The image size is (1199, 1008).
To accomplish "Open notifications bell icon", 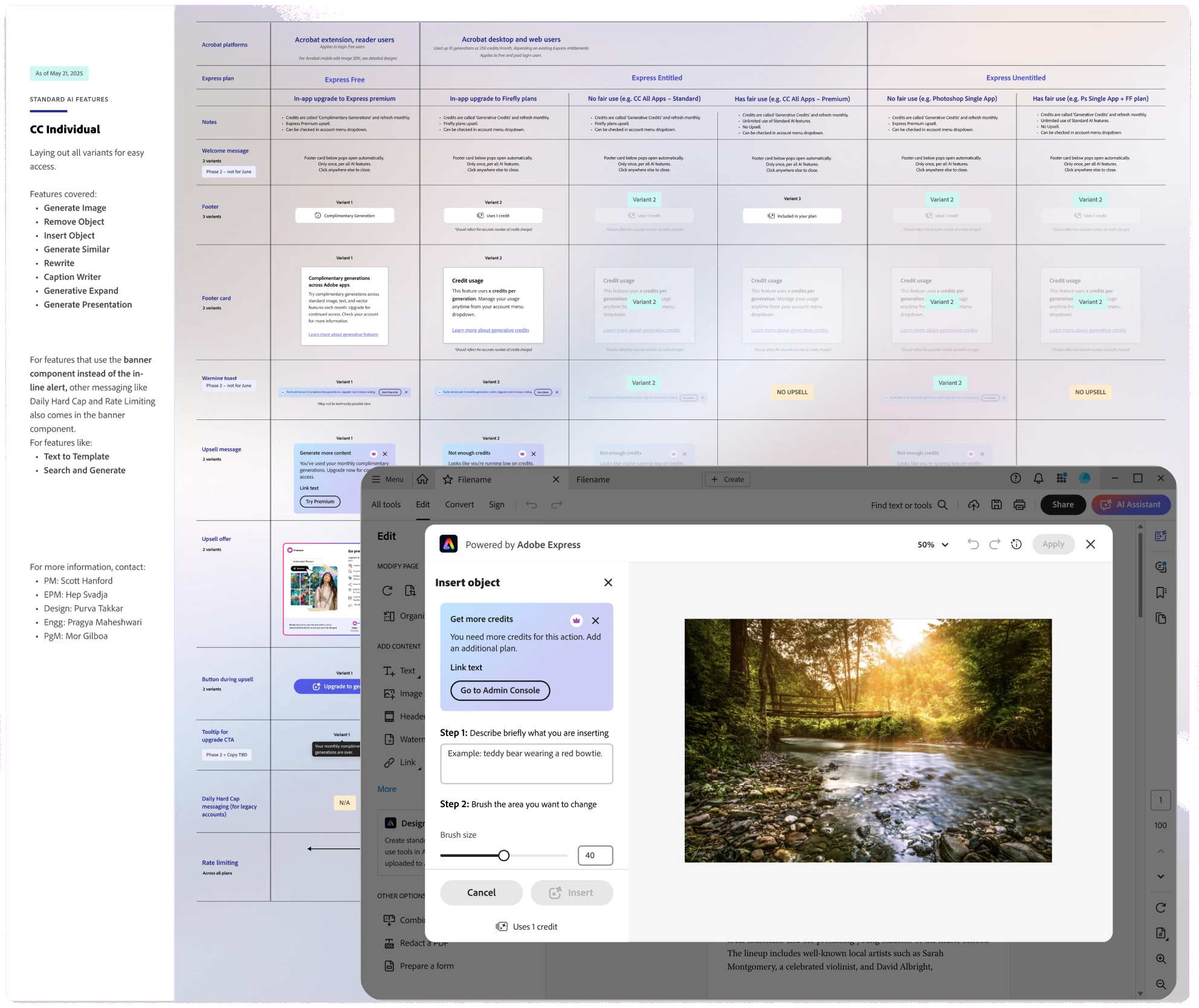I will 1038,479.
